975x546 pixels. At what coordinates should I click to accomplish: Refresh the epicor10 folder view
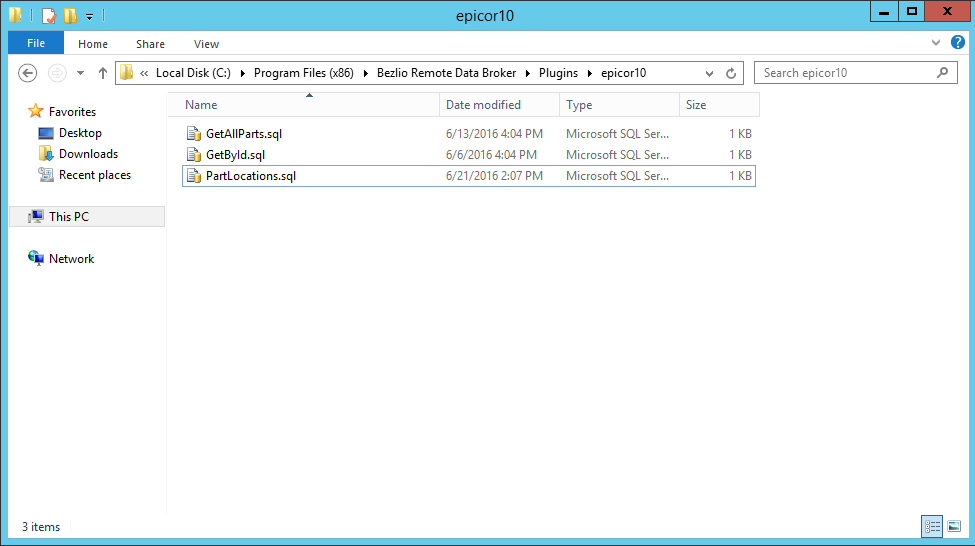click(731, 73)
